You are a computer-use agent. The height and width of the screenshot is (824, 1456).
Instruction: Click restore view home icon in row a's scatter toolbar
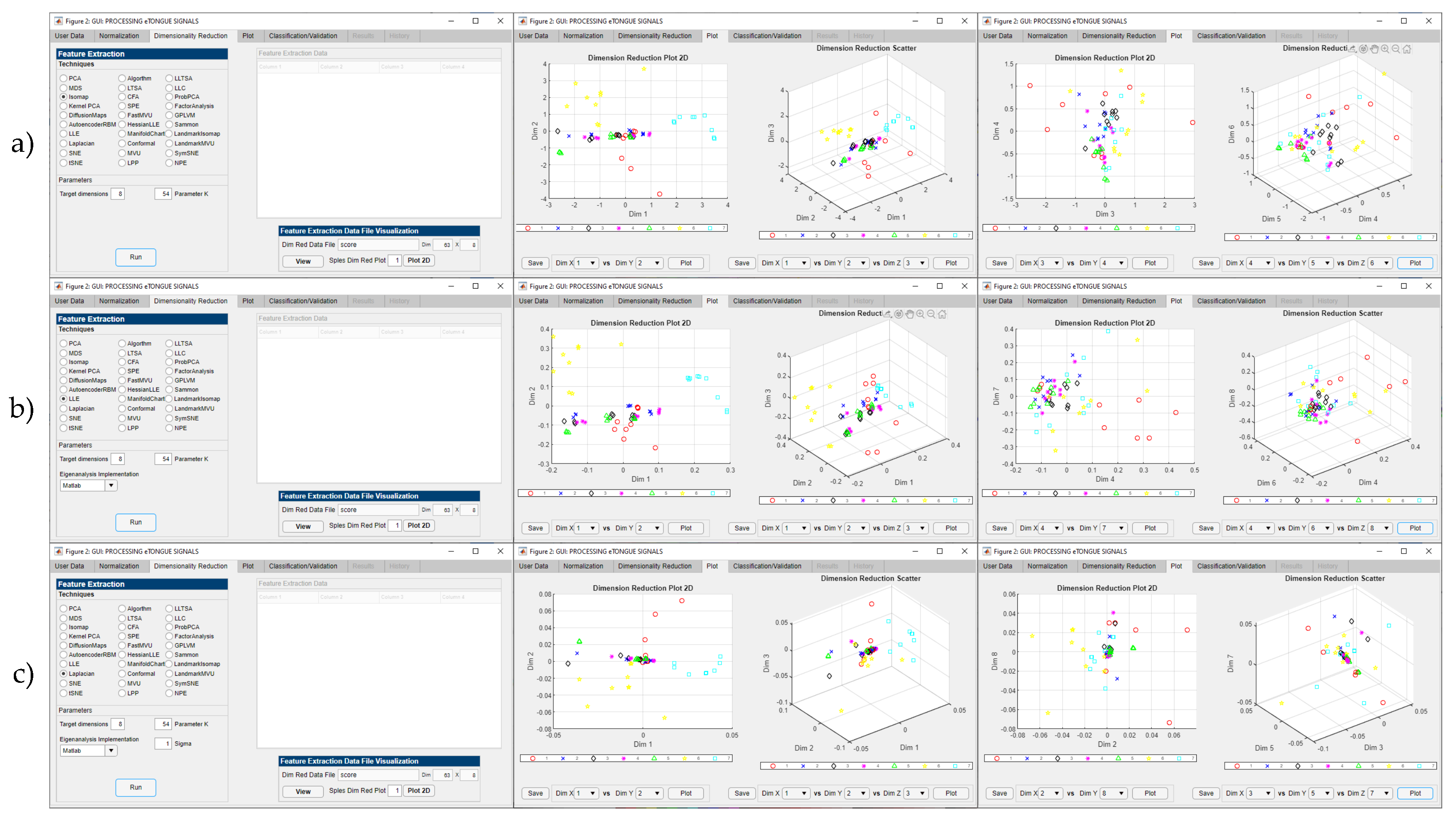pos(1407,49)
